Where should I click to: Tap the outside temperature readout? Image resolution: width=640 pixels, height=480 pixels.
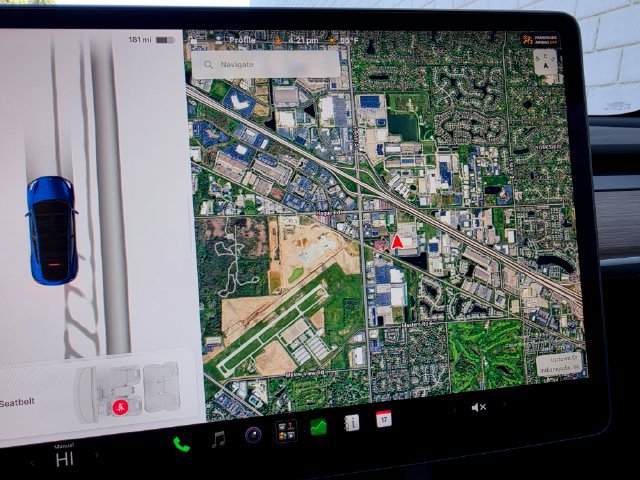tap(349, 40)
